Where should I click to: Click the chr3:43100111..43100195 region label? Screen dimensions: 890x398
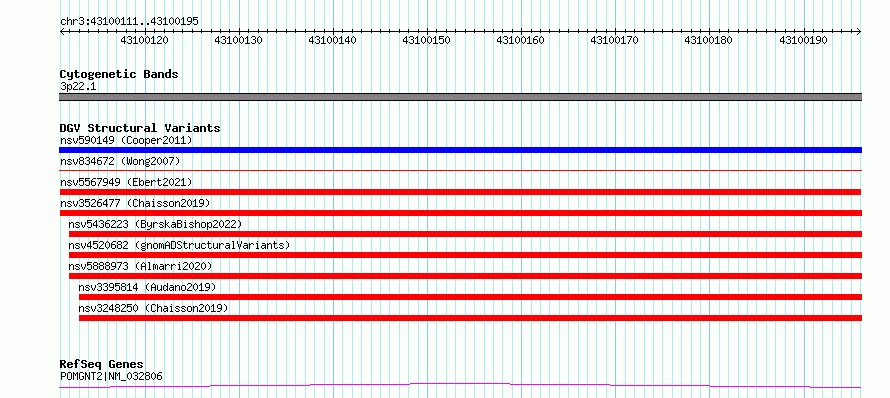point(129,21)
